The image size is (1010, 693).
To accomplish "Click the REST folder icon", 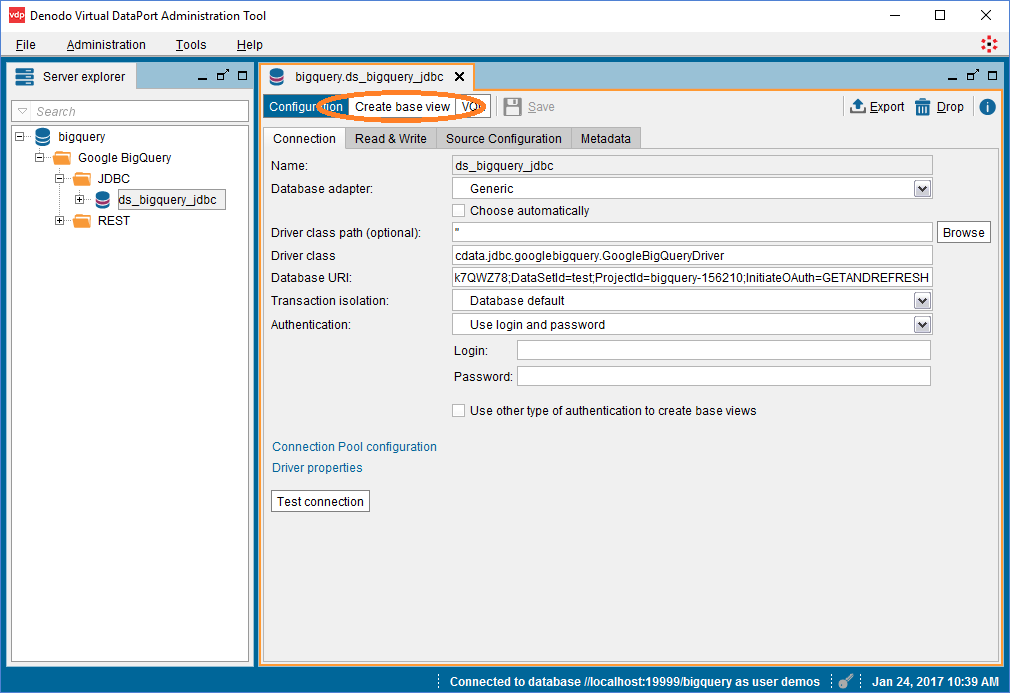I will click(82, 221).
